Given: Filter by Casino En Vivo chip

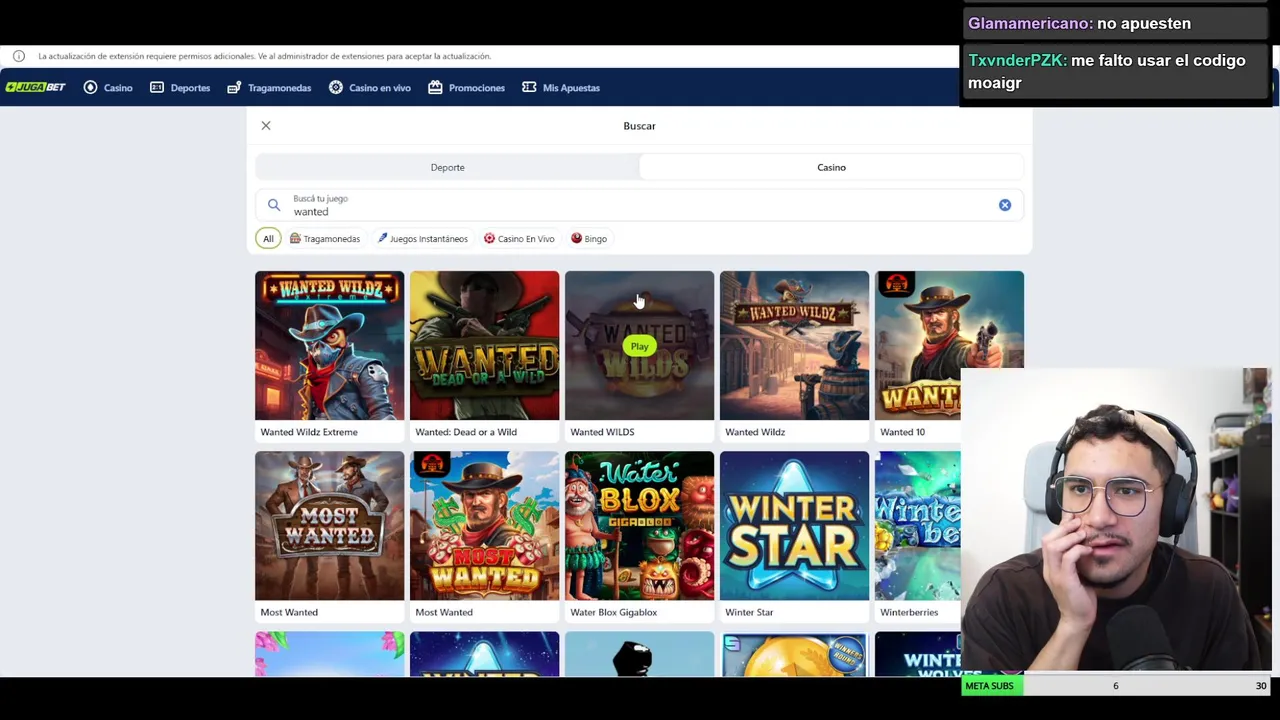Looking at the screenshot, I should pos(519,239).
